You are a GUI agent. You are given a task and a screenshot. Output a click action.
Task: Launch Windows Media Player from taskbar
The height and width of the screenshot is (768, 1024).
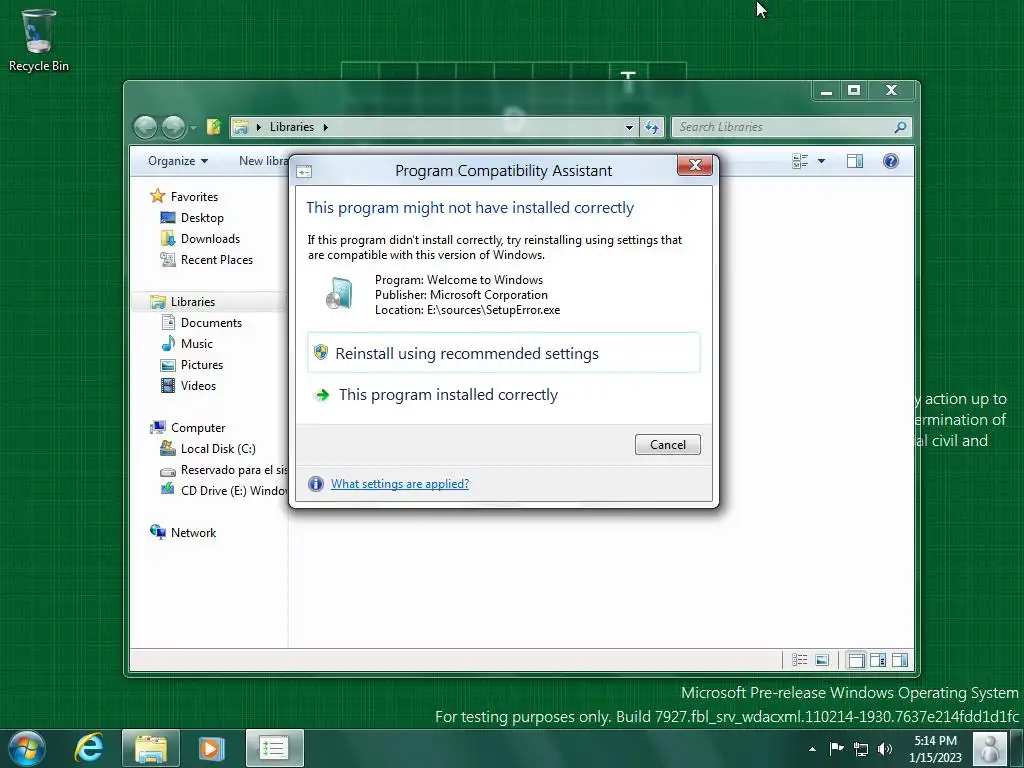pyautogui.click(x=211, y=748)
